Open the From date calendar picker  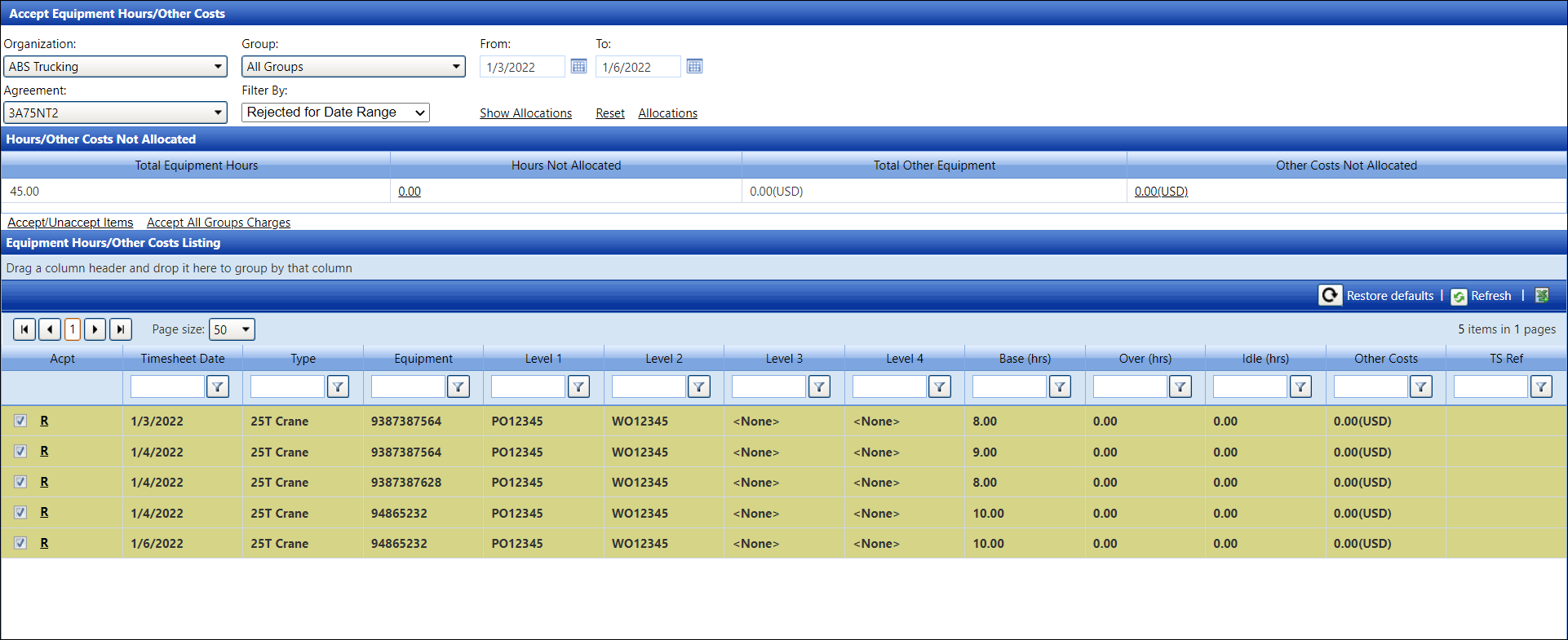point(578,66)
